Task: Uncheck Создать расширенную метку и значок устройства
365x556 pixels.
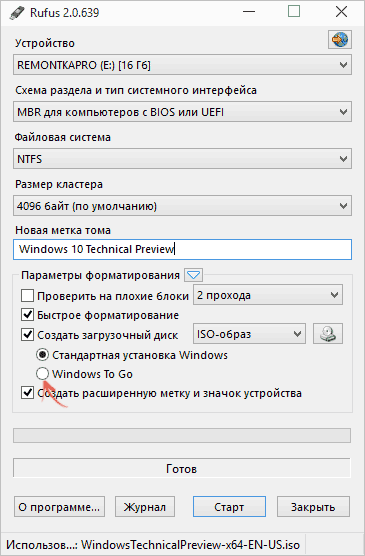Action: pos(27,393)
